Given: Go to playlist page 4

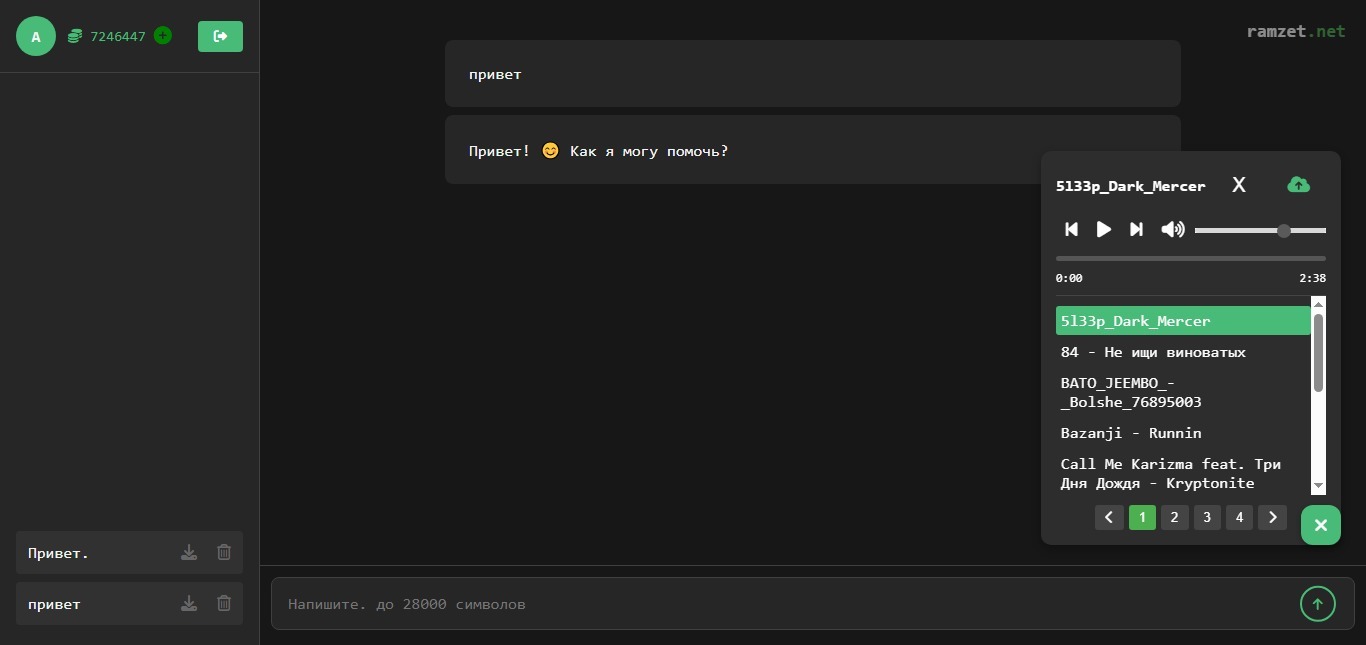Looking at the screenshot, I should tap(1239, 517).
